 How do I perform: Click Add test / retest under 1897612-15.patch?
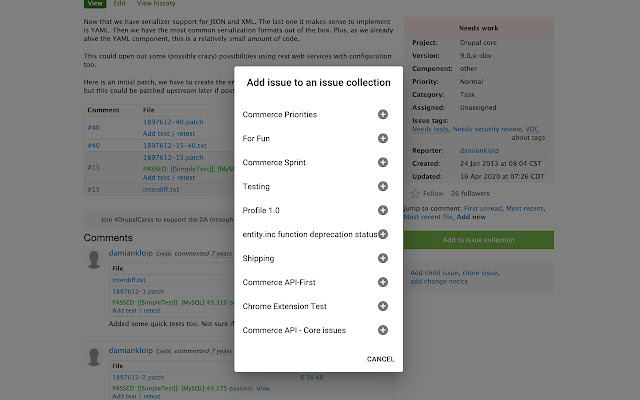coord(169,178)
